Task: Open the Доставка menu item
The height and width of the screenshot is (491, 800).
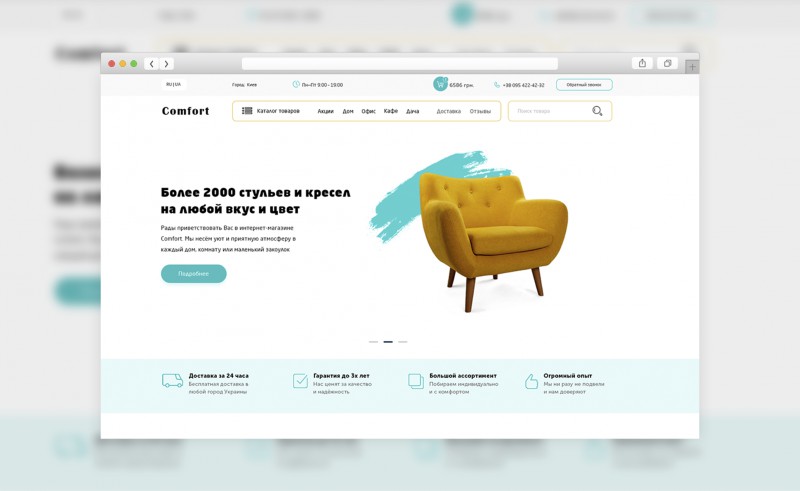Action: pyautogui.click(x=448, y=111)
